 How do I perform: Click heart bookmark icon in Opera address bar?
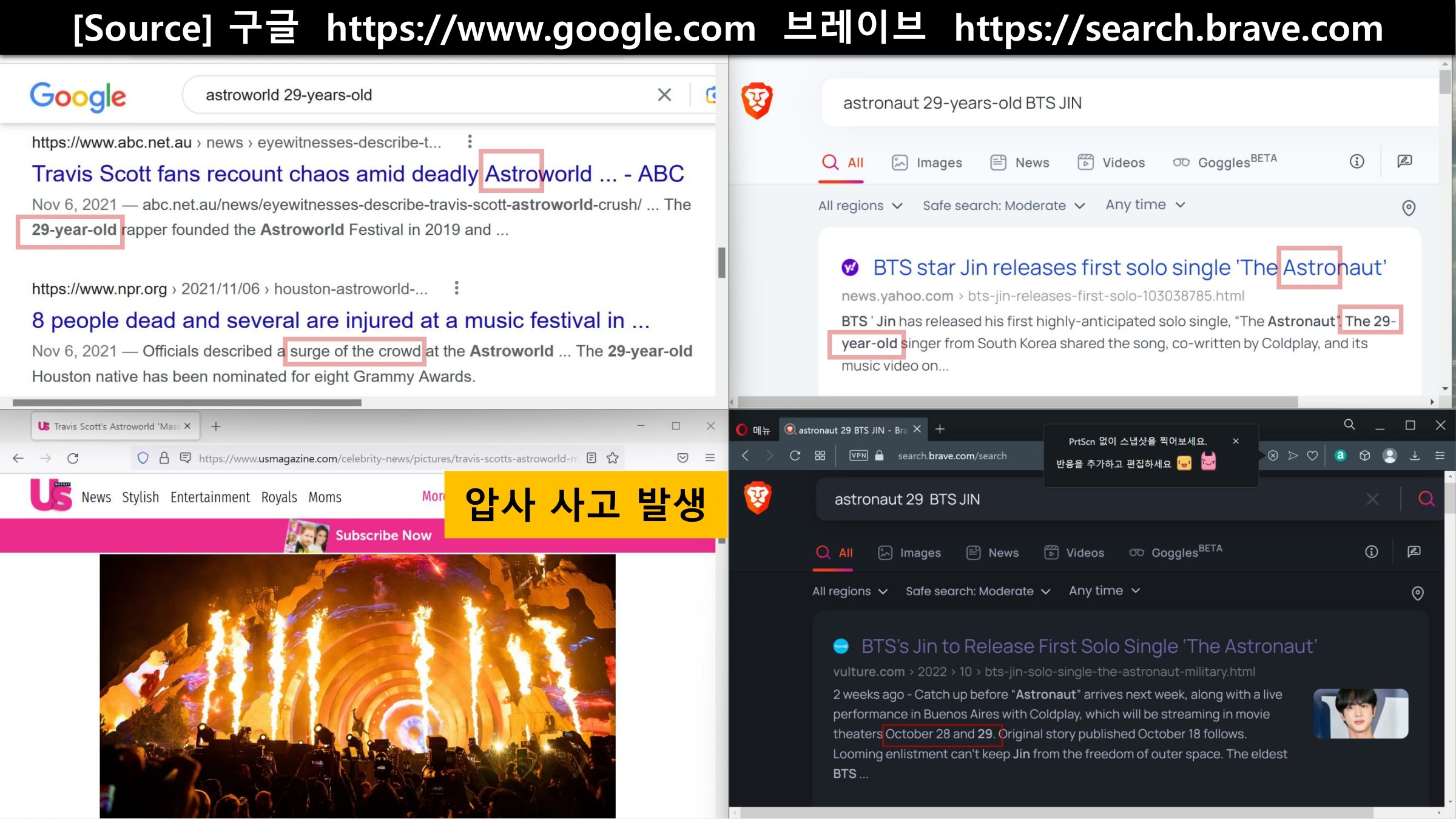click(x=1312, y=456)
